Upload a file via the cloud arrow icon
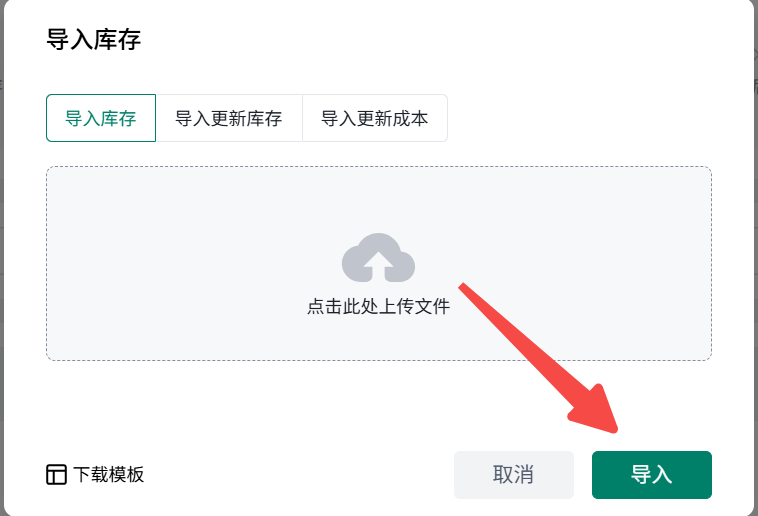758x516 pixels. point(378,260)
